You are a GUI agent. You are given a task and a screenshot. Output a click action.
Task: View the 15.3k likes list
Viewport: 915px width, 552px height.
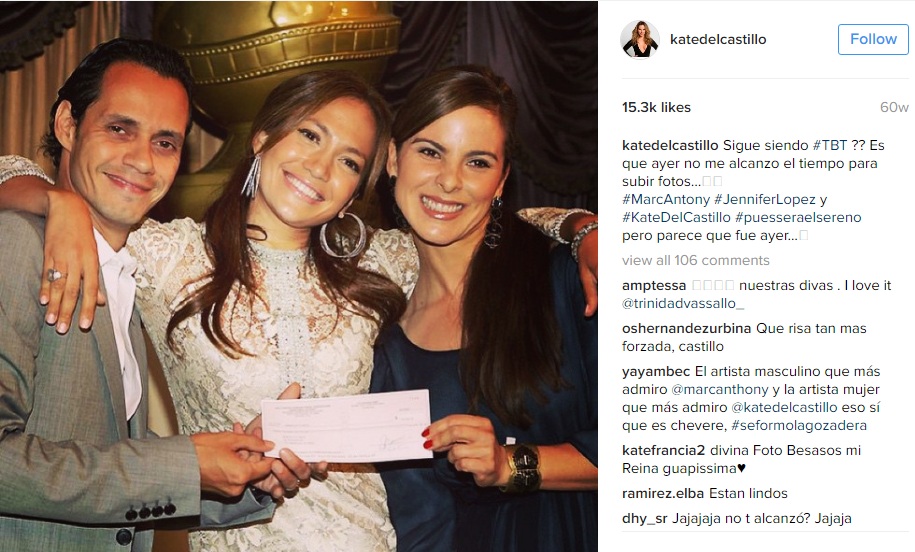[x=656, y=107]
